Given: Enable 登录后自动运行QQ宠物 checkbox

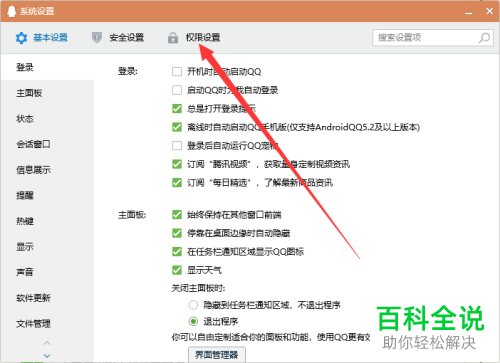Looking at the screenshot, I should click(x=177, y=146).
